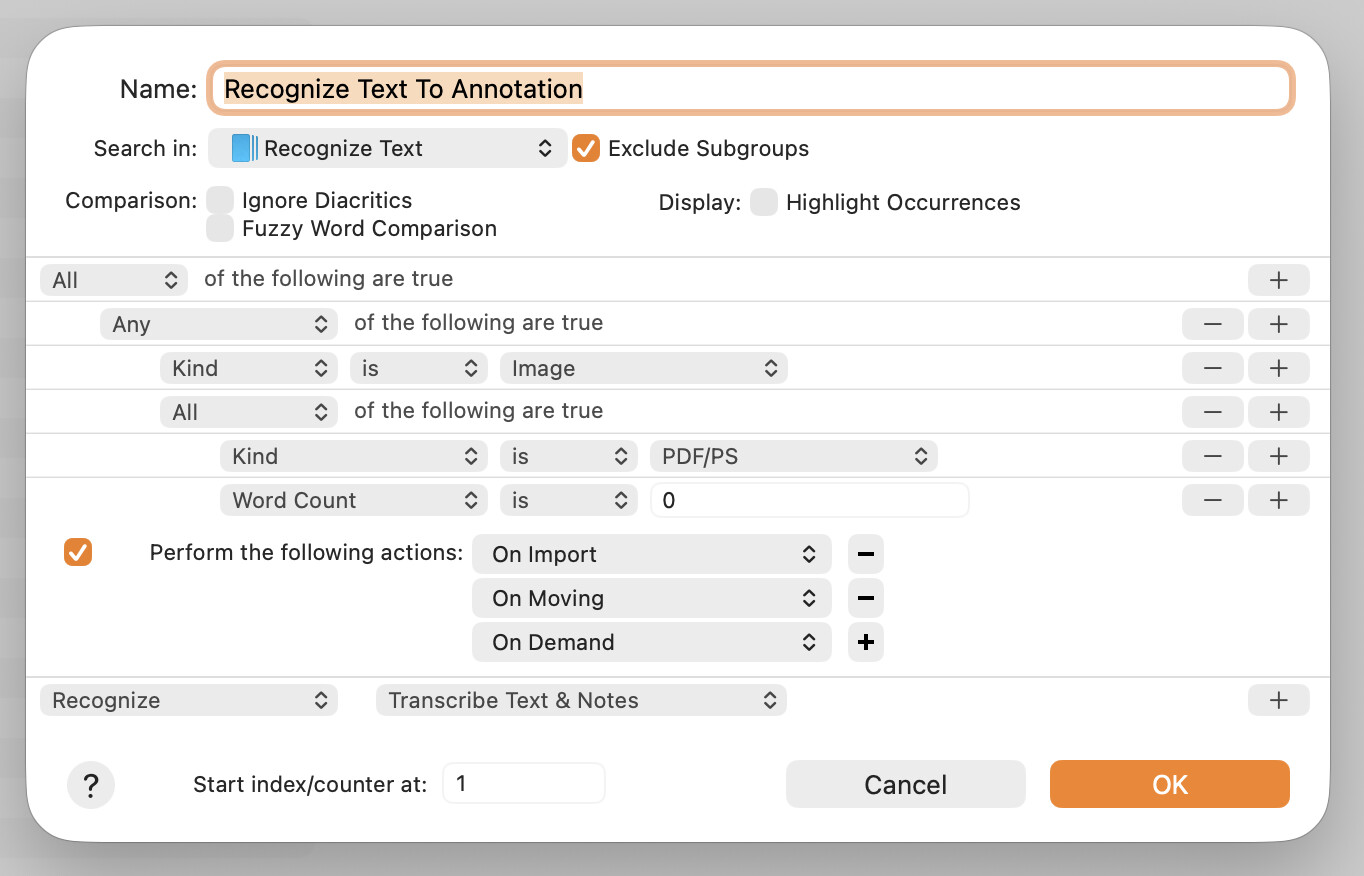Remove the Kind is PDF/PS condition
Screen dimensions: 1364x876
coord(1212,456)
